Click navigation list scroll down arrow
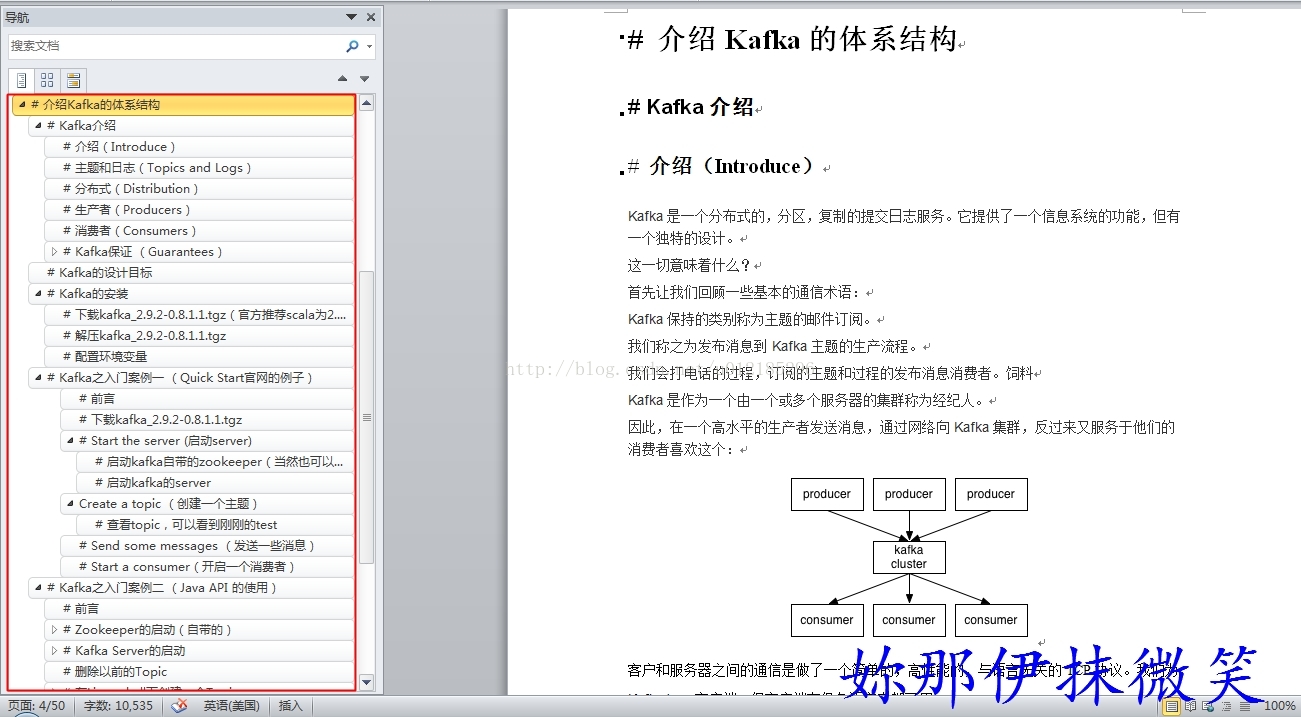Viewport: 1301px width, 717px height. [x=366, y=682]
